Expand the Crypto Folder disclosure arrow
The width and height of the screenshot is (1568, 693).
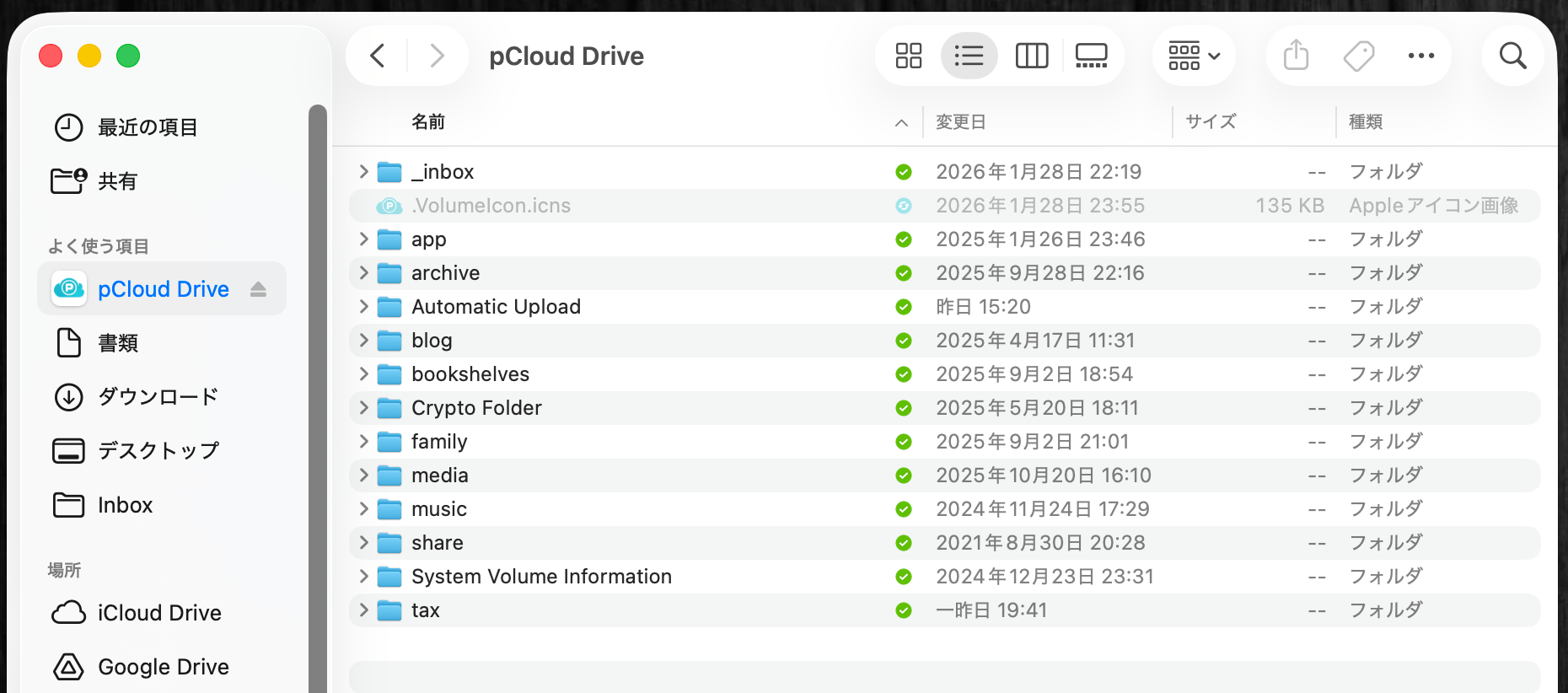(x=363, y=408)
